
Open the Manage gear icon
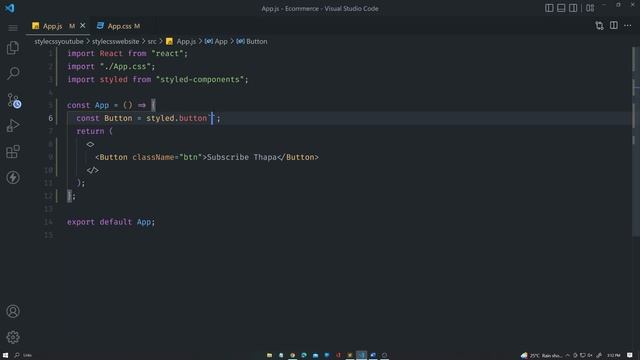pos(13,337)
